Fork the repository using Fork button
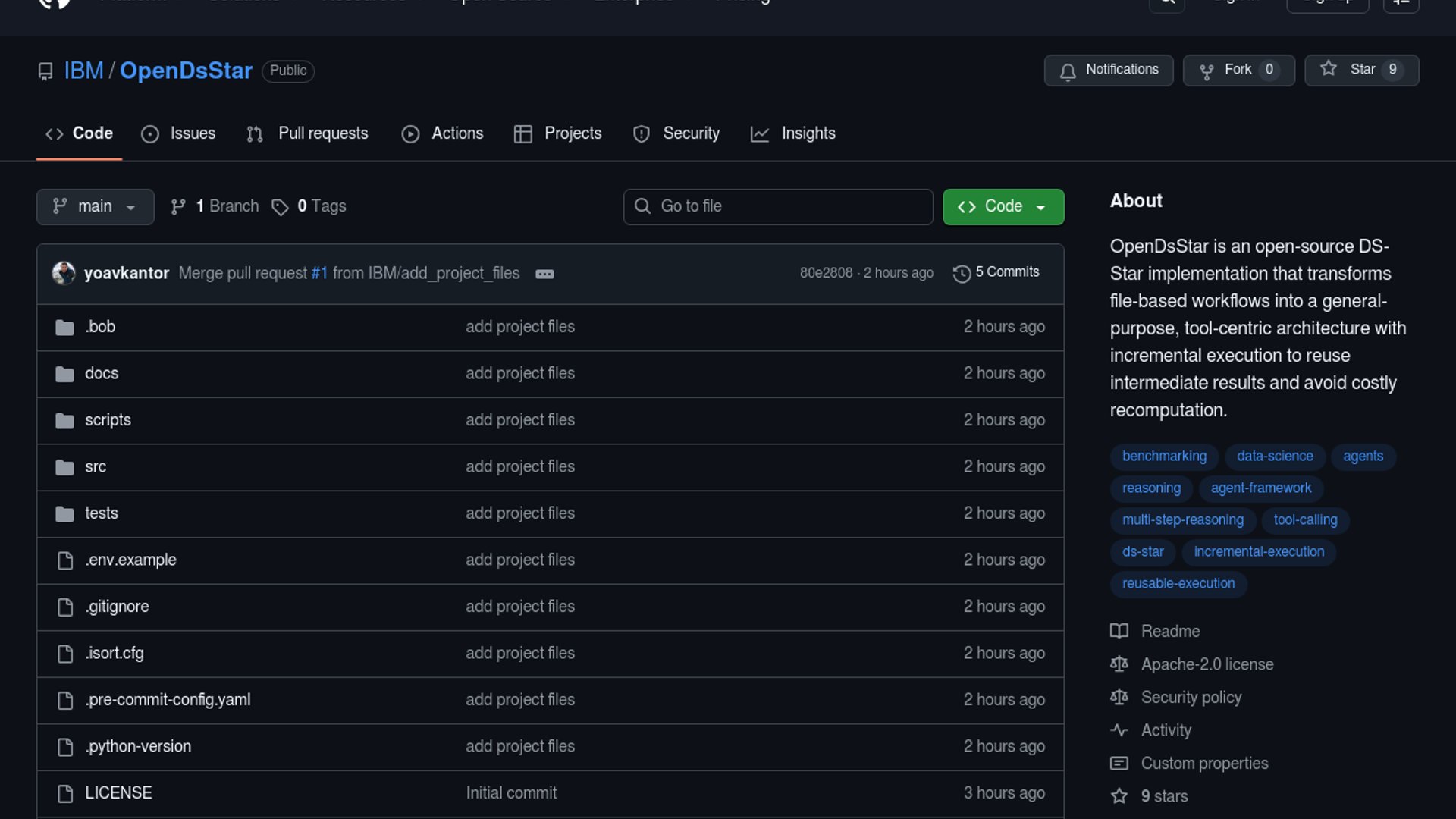 pos(1238,70)
